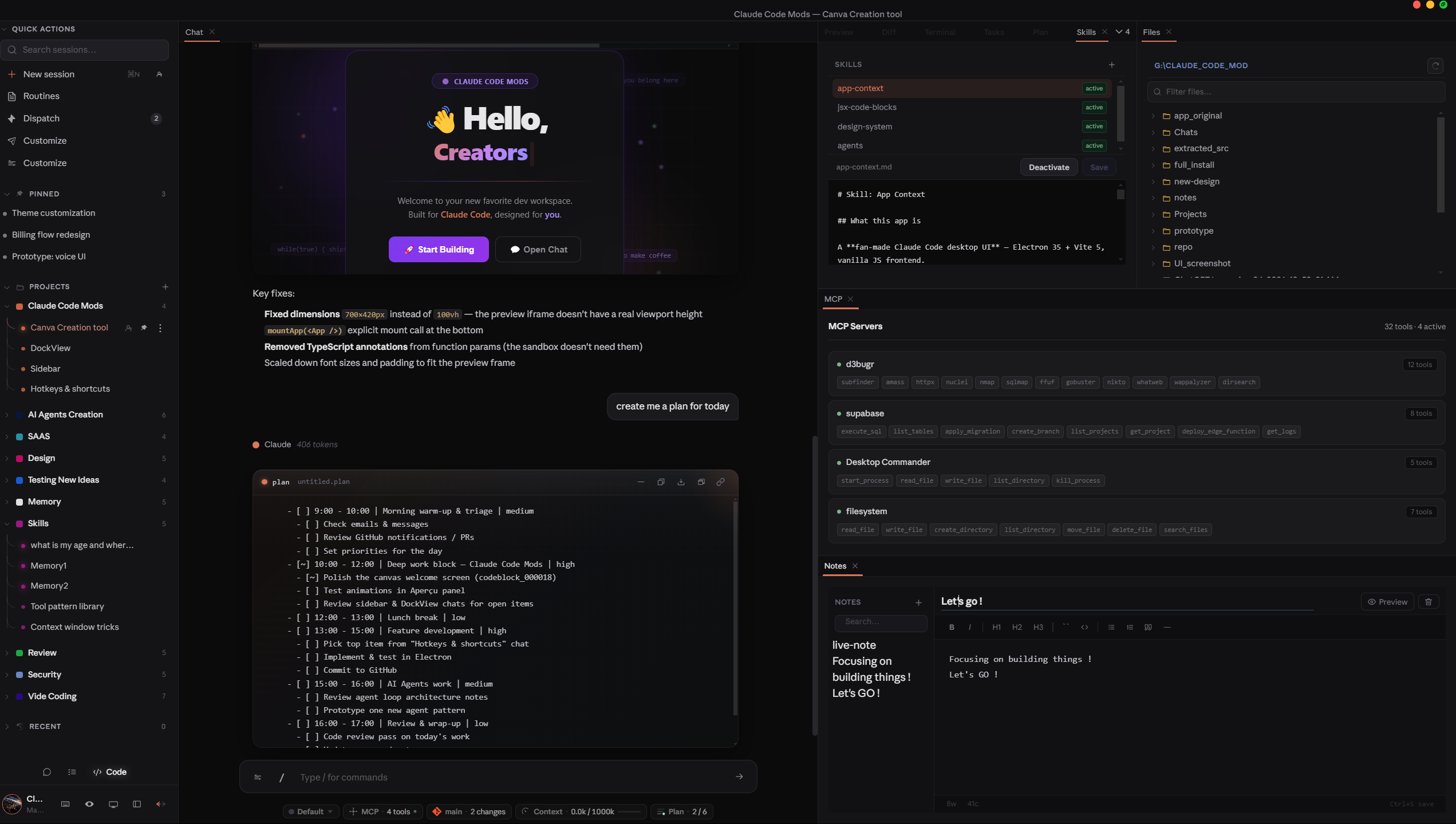The image size is (1456, 824).
Task: Select the MCP tab
Action: tap(833, 299)
